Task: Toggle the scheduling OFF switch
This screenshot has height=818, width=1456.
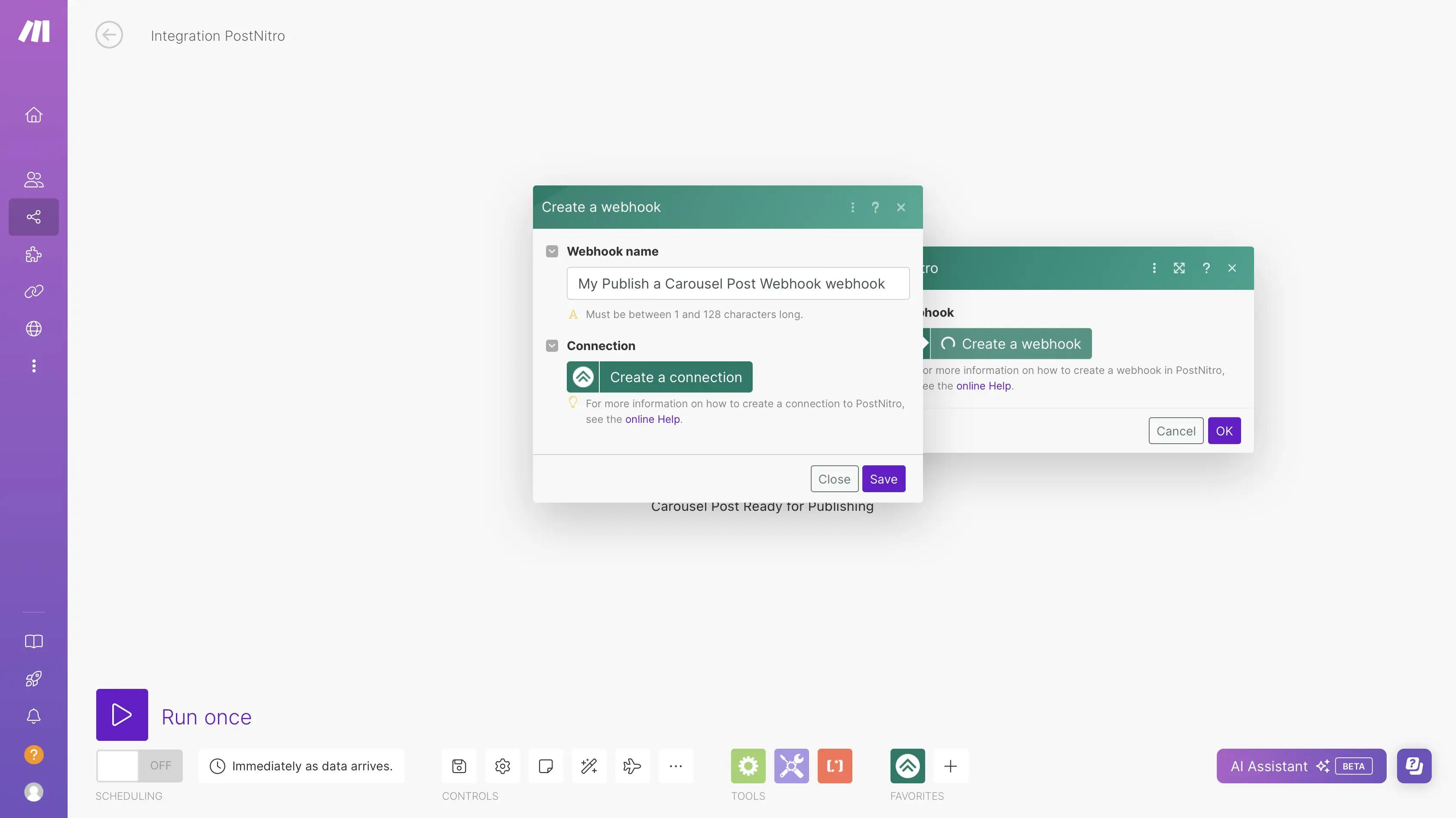Action: [139, 766]
